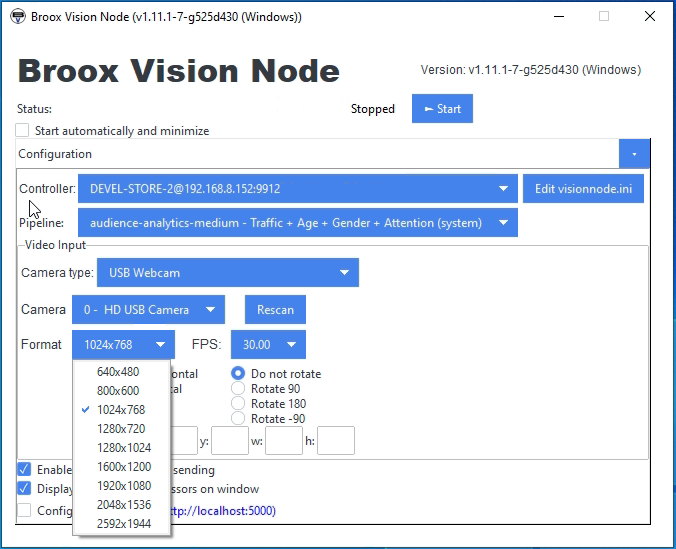This screenshot has width=676, height=549.
Task: Click Edit visionnode.ini button
Action: (583, 188)
